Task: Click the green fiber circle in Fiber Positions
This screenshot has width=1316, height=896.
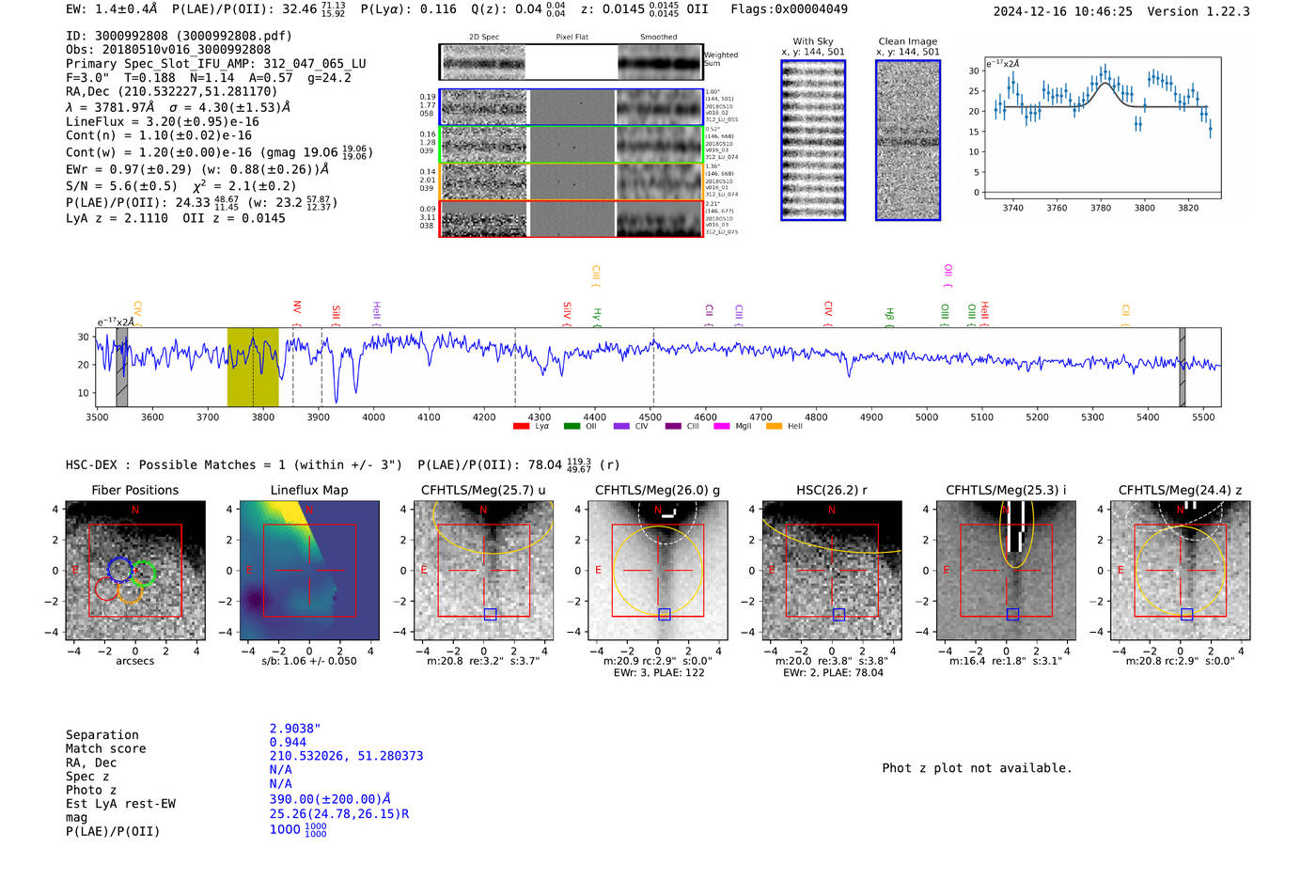Action: 143,573
